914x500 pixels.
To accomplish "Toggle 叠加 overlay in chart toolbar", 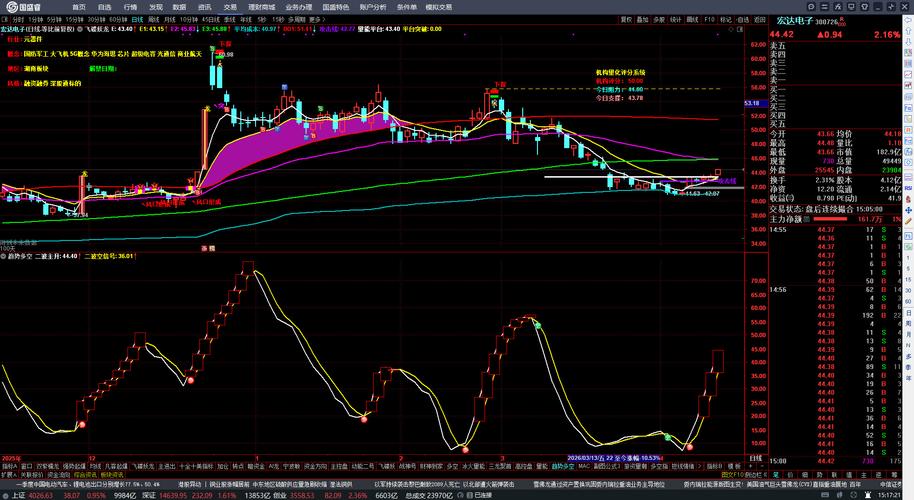I will coord(642,19).
